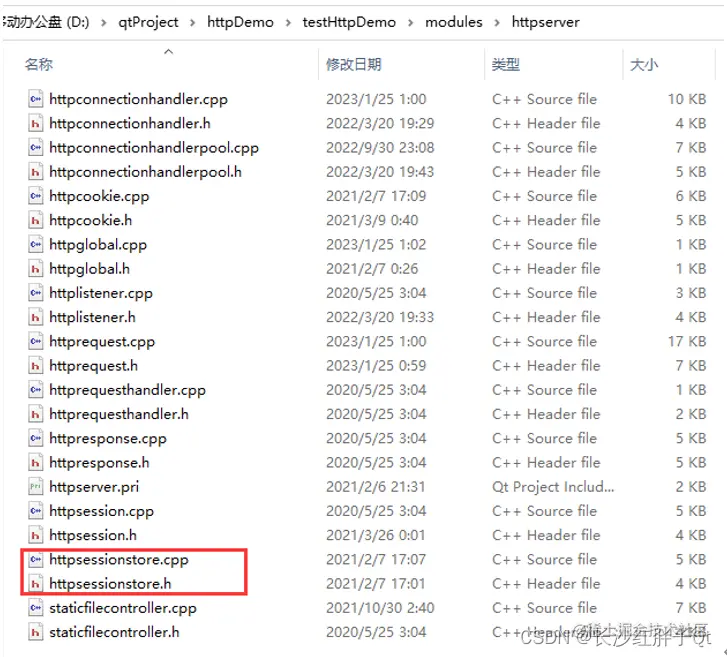Image resolution: width=727 pixels, height=657 pixels.
Task: Expand breadcrumb chevron after qtProject
Action: click(x=192, y=22)
